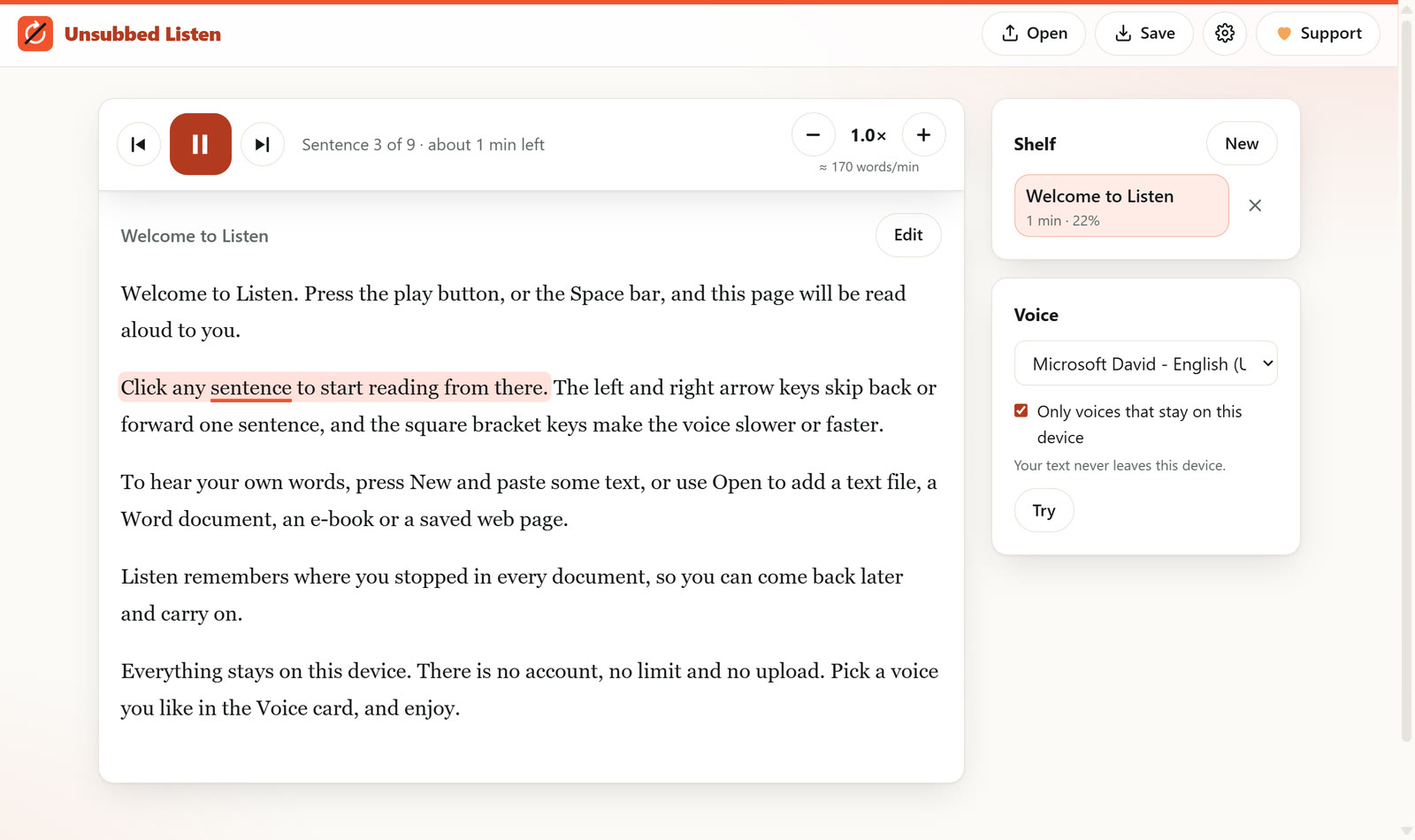The image size is (1415, 840).
Task: Click sentence 'Click any sentence to start reading'
Action: tap(333, 387)
